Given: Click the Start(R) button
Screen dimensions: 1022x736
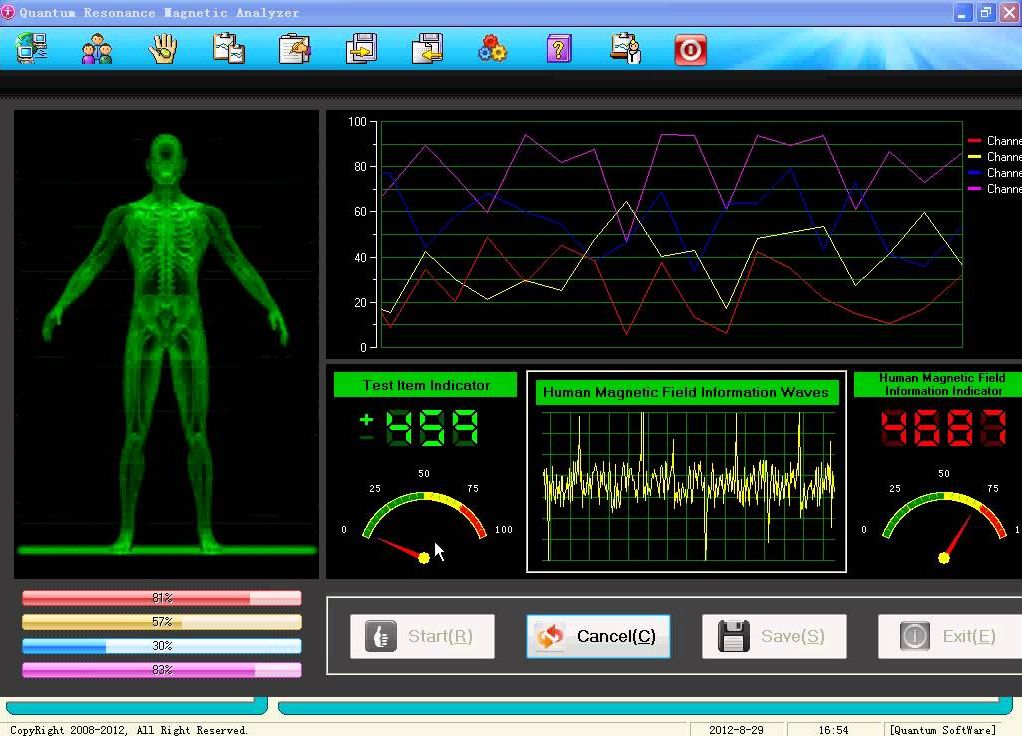Looking at the screenshot, I should pos(422,636).
